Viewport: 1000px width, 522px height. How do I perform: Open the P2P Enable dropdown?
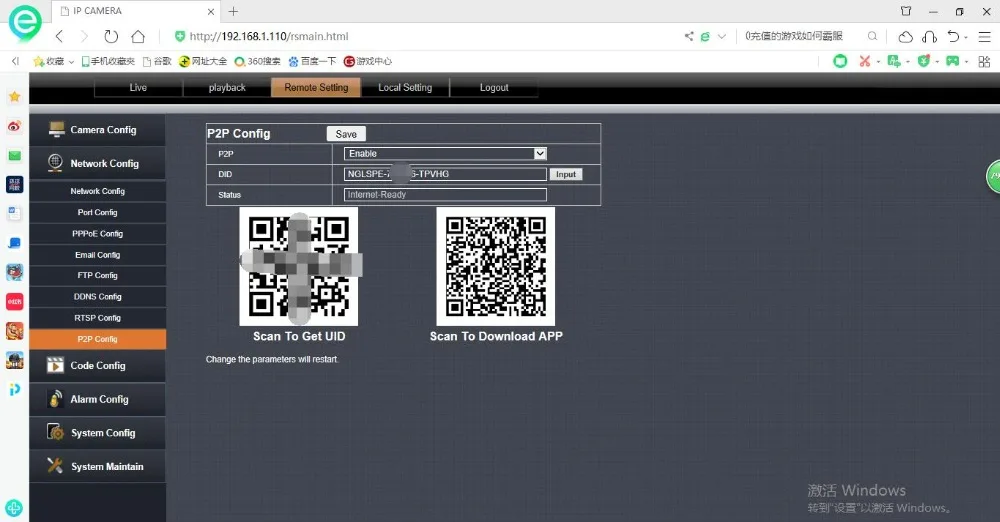[445, 154]
